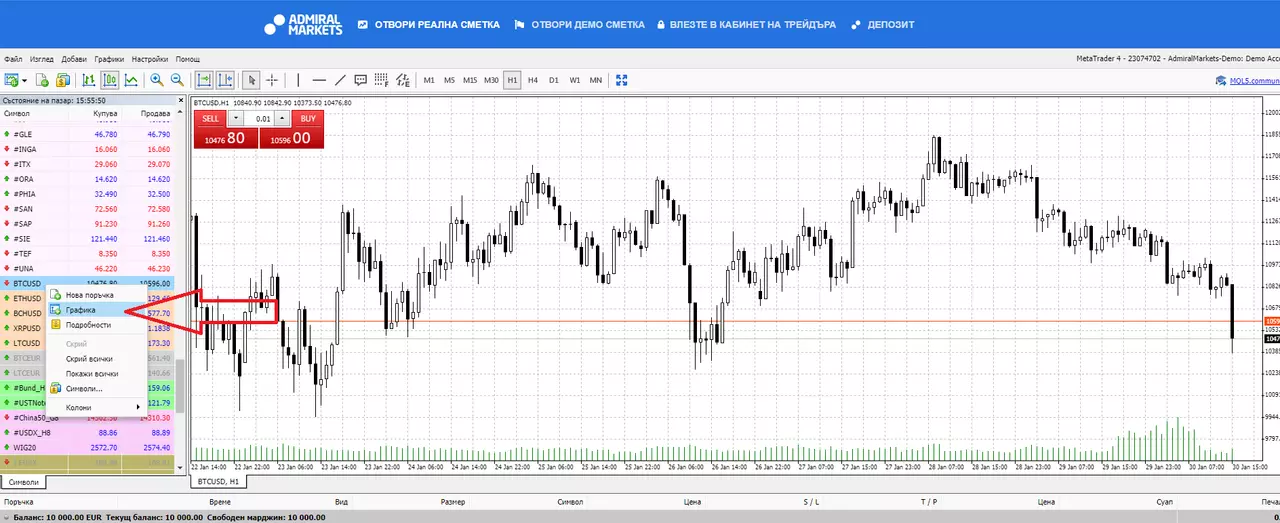1280x523 pixels.
Task: Open the lot size dropdown next to SELL
Action: (x=236, y=118)
